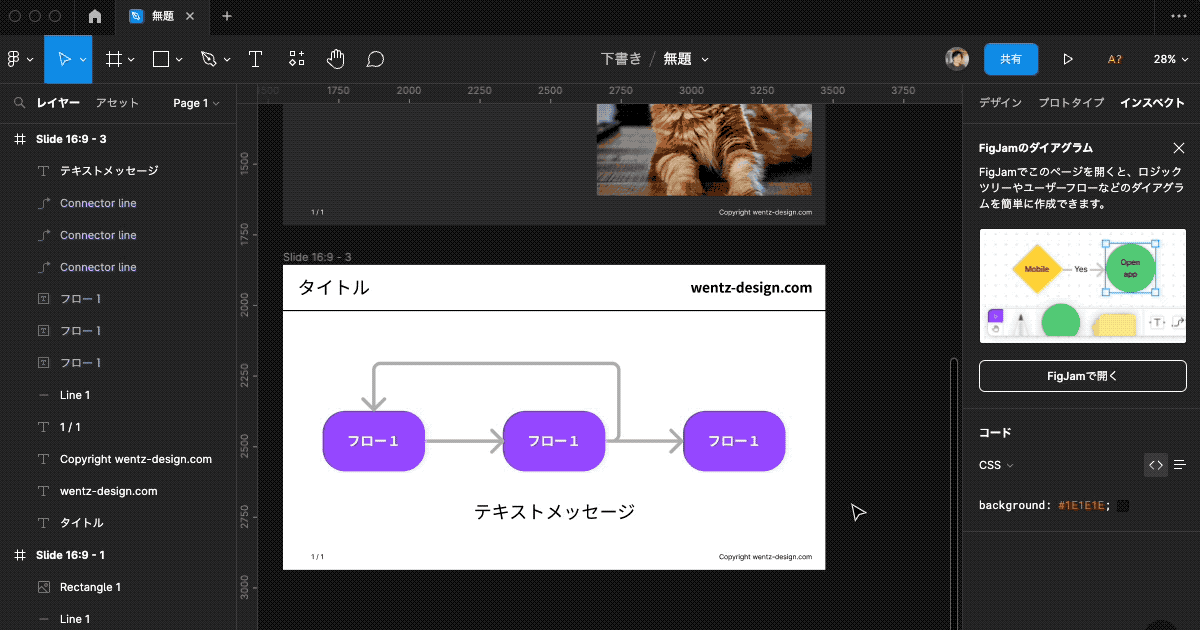Start presentation with the Play icon
The width and height of the screenshot is (1200, 630).
[x=1067, y=59]
